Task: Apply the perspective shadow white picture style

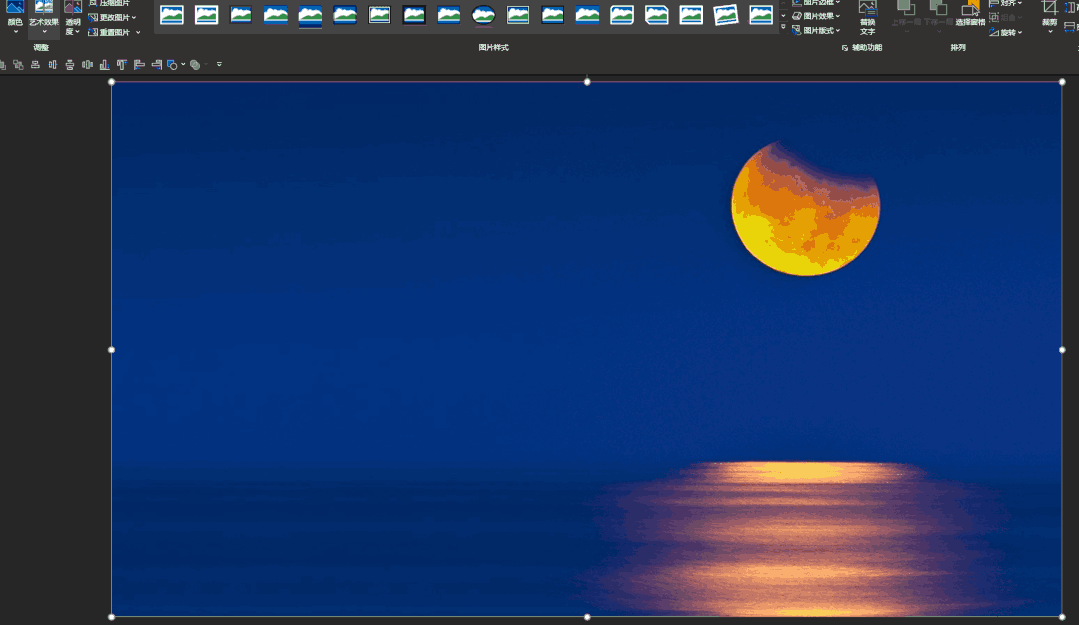Action: click(x=760, y=14)
